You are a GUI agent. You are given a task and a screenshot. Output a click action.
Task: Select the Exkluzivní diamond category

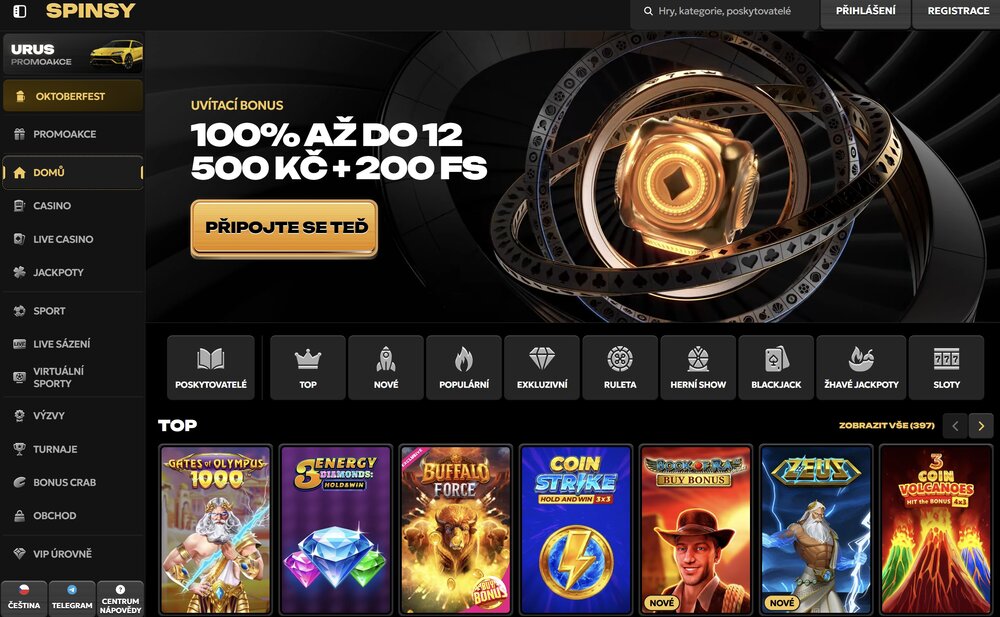point(542,368)
